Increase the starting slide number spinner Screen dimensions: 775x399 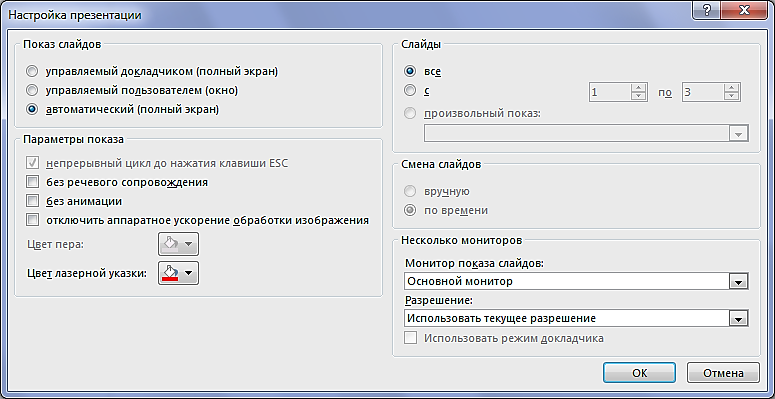point(640,88)
